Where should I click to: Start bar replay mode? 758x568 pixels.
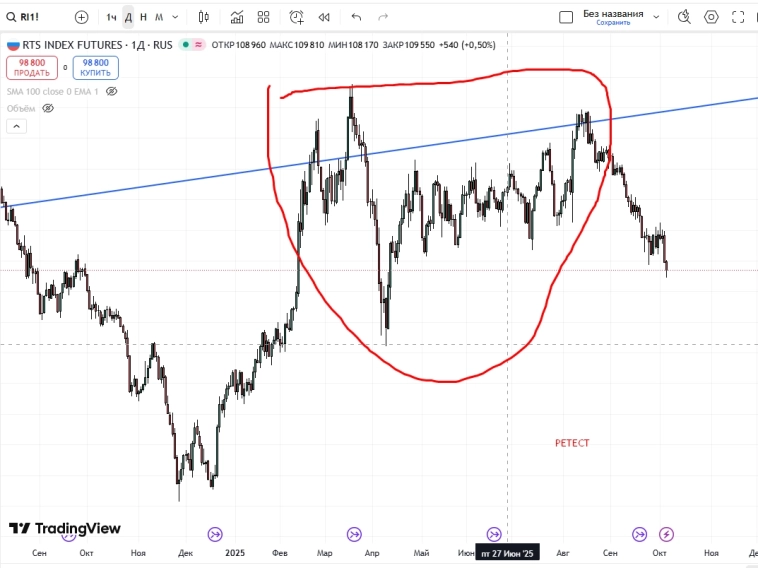pyautogui.click(x=324, y=17)
